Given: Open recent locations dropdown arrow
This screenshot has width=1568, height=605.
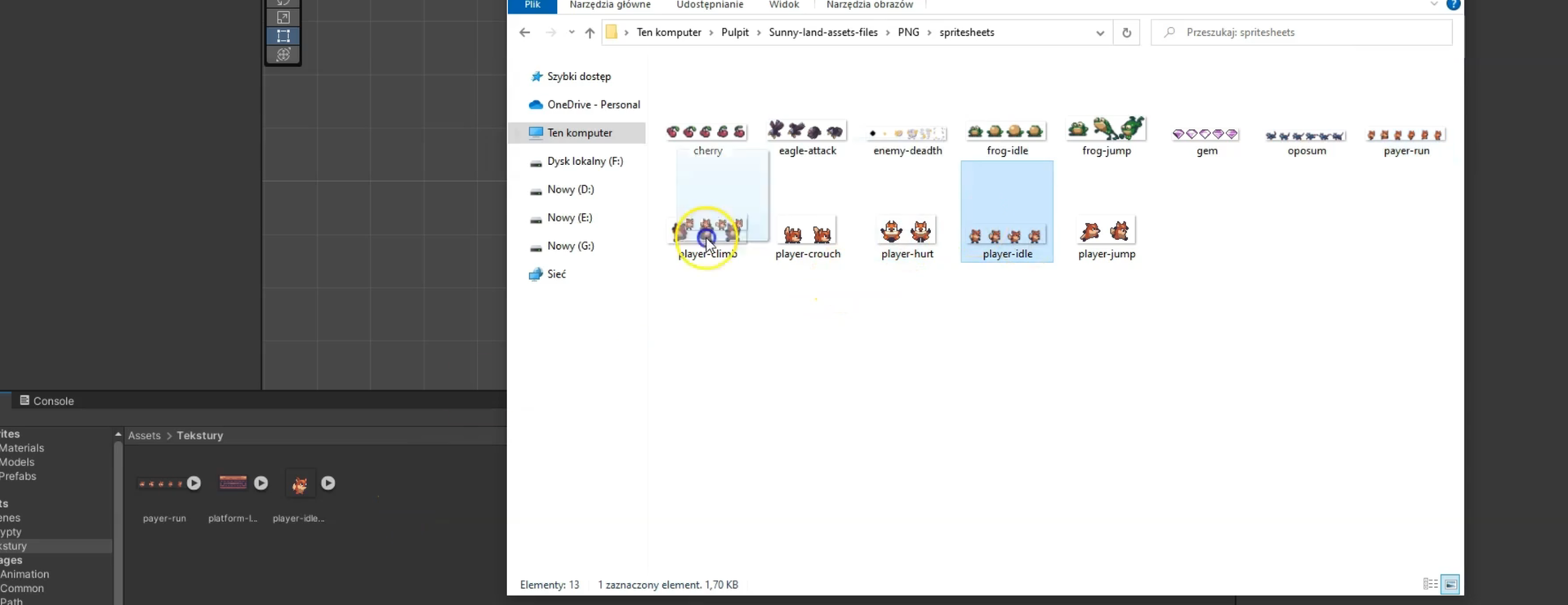Looking at the screenshot, I should tap(571, 33).
